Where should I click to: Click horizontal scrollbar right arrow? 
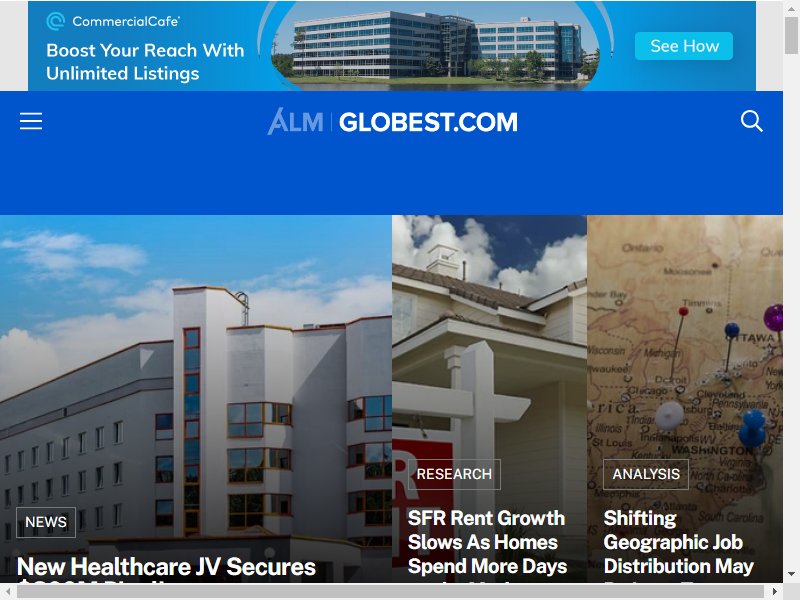[x=774, y=591]
